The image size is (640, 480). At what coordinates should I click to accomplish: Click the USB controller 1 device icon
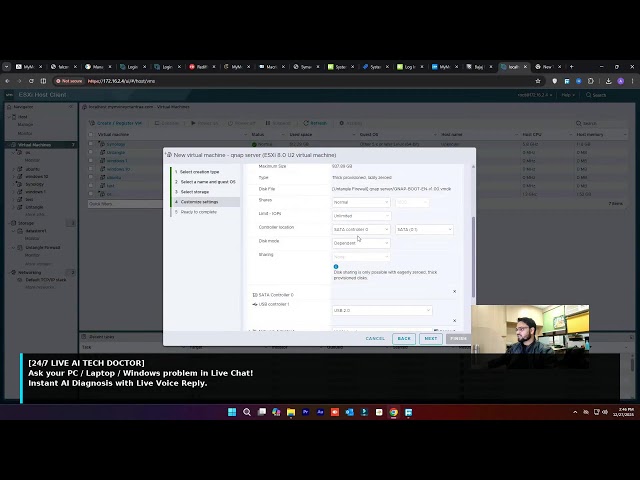[x=255, y=304]
